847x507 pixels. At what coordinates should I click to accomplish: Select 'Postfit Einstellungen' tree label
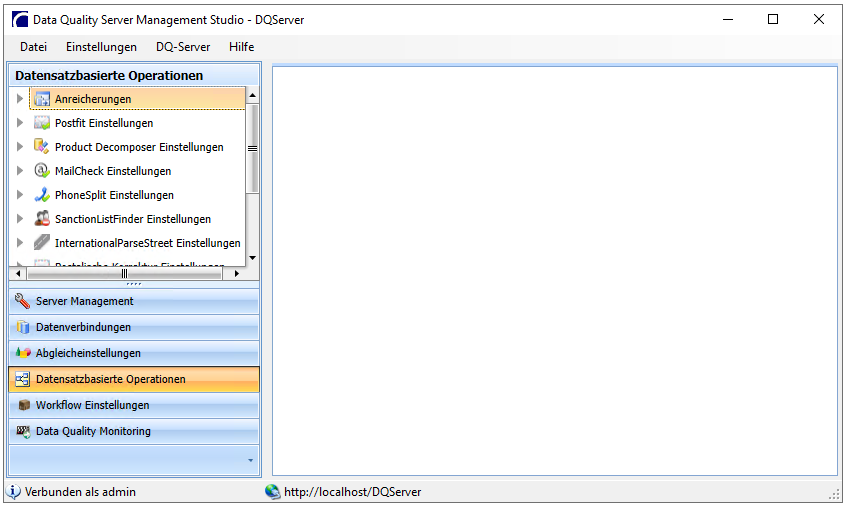[104, 123]
